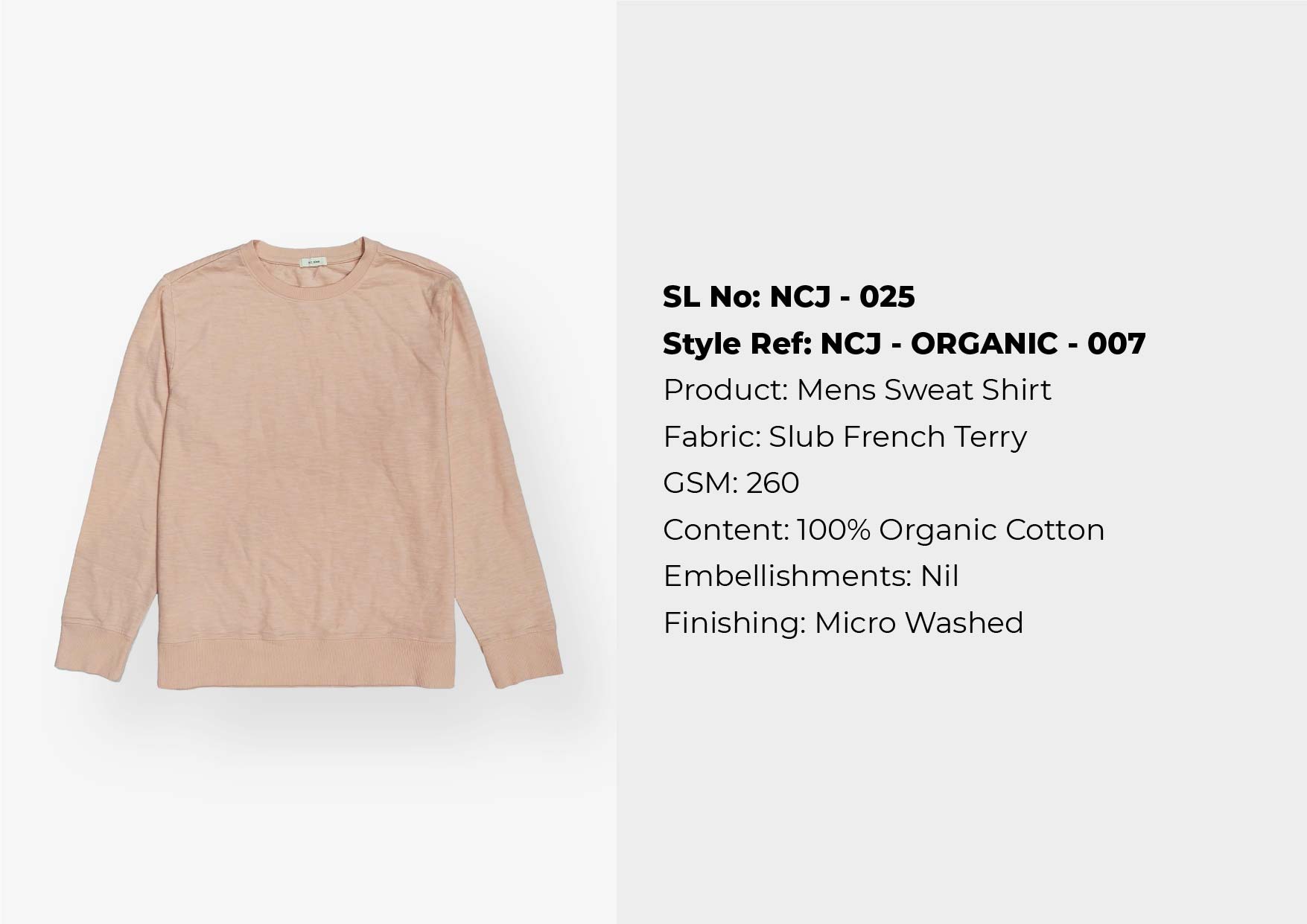Click the Embellishments: Nil line
Viewport: 1307px width, 924px height.
click(811, 576)
